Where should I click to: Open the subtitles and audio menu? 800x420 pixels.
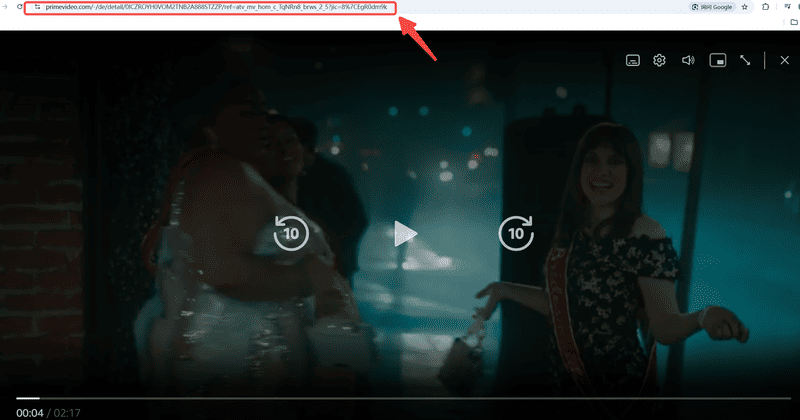pos(633,60)
